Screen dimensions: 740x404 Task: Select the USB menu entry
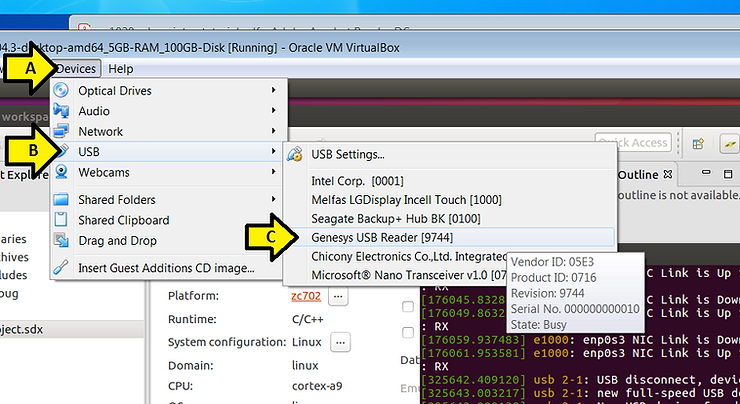click(x=168, y=152)
